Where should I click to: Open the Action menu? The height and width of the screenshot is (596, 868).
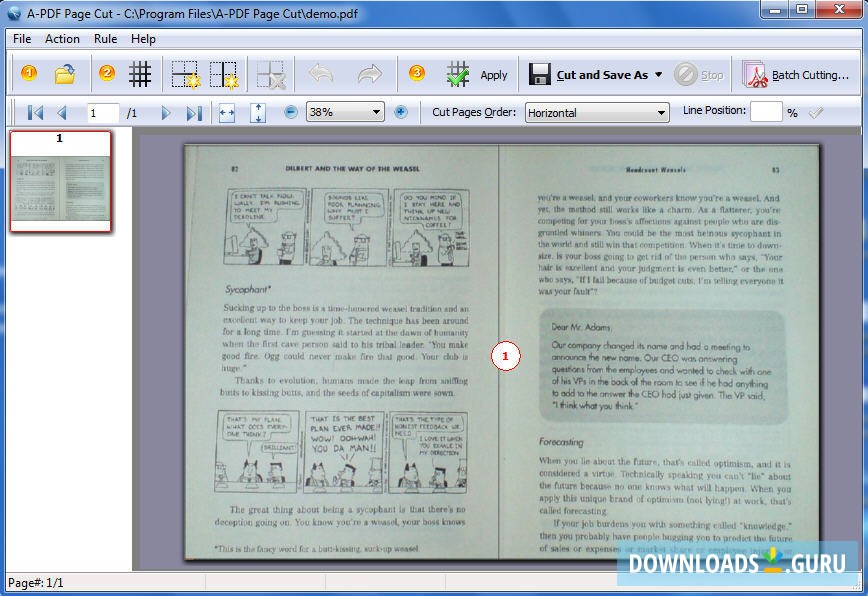click(62, 39)
